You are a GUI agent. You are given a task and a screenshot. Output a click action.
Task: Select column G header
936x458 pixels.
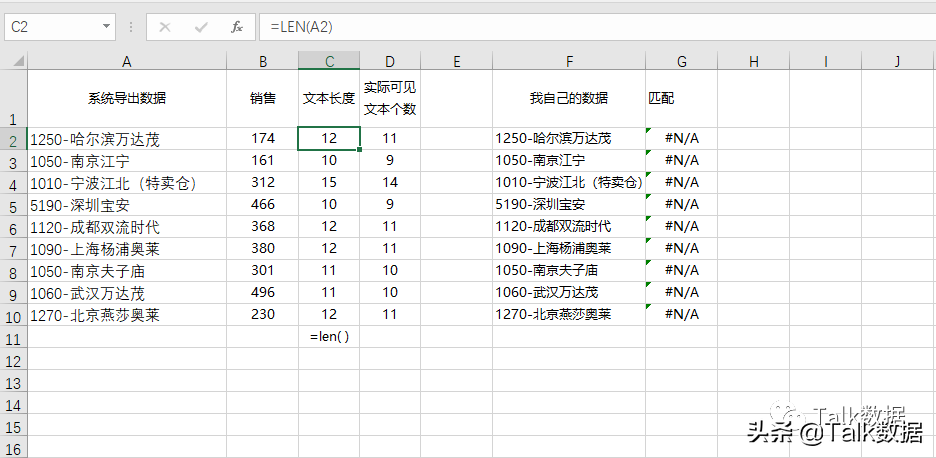682,61
